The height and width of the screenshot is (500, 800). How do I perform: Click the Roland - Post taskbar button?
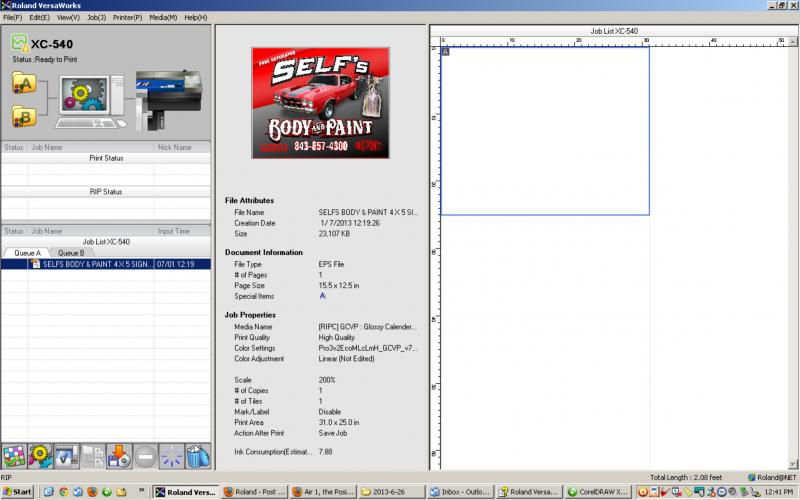point(255,492)
